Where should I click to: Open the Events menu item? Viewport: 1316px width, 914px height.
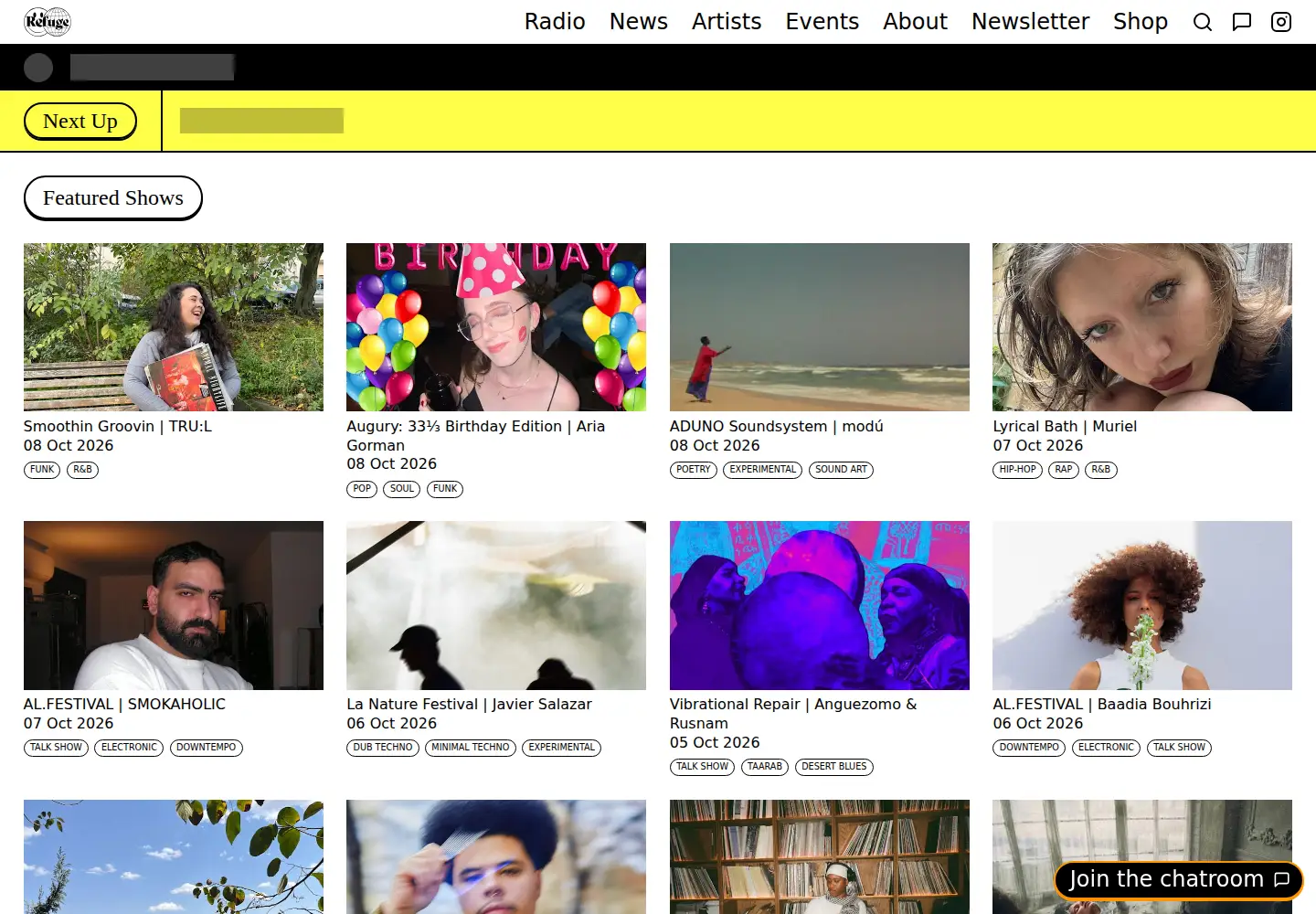(x=822, y=21)
